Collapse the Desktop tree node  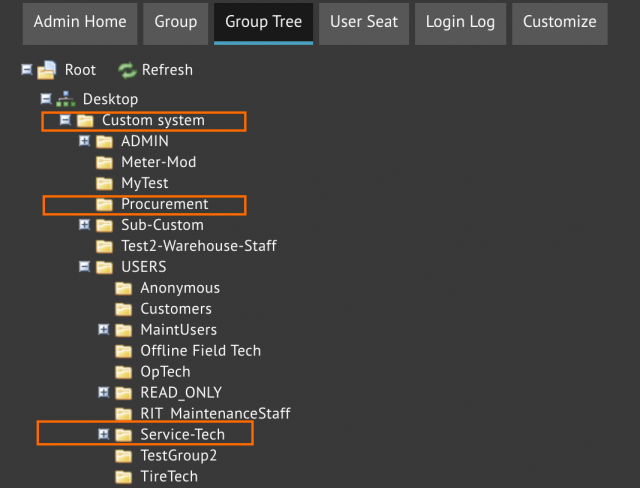[x=46, y=99]
